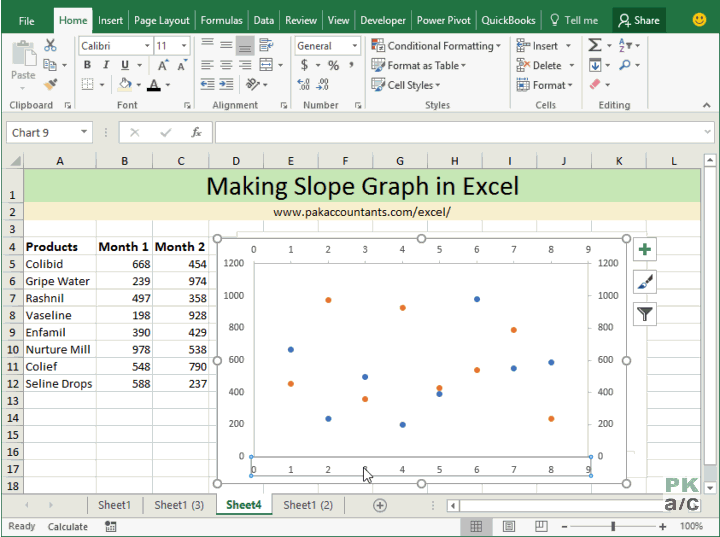Viewport: 720px width, 537px height.
Task: Switch to Sheet1 (3) worksheet tab
Action: pos(179,505)
